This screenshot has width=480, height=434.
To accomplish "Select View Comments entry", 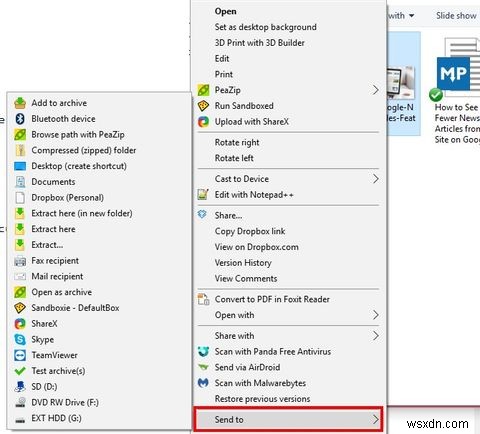I will pos(246,279).
